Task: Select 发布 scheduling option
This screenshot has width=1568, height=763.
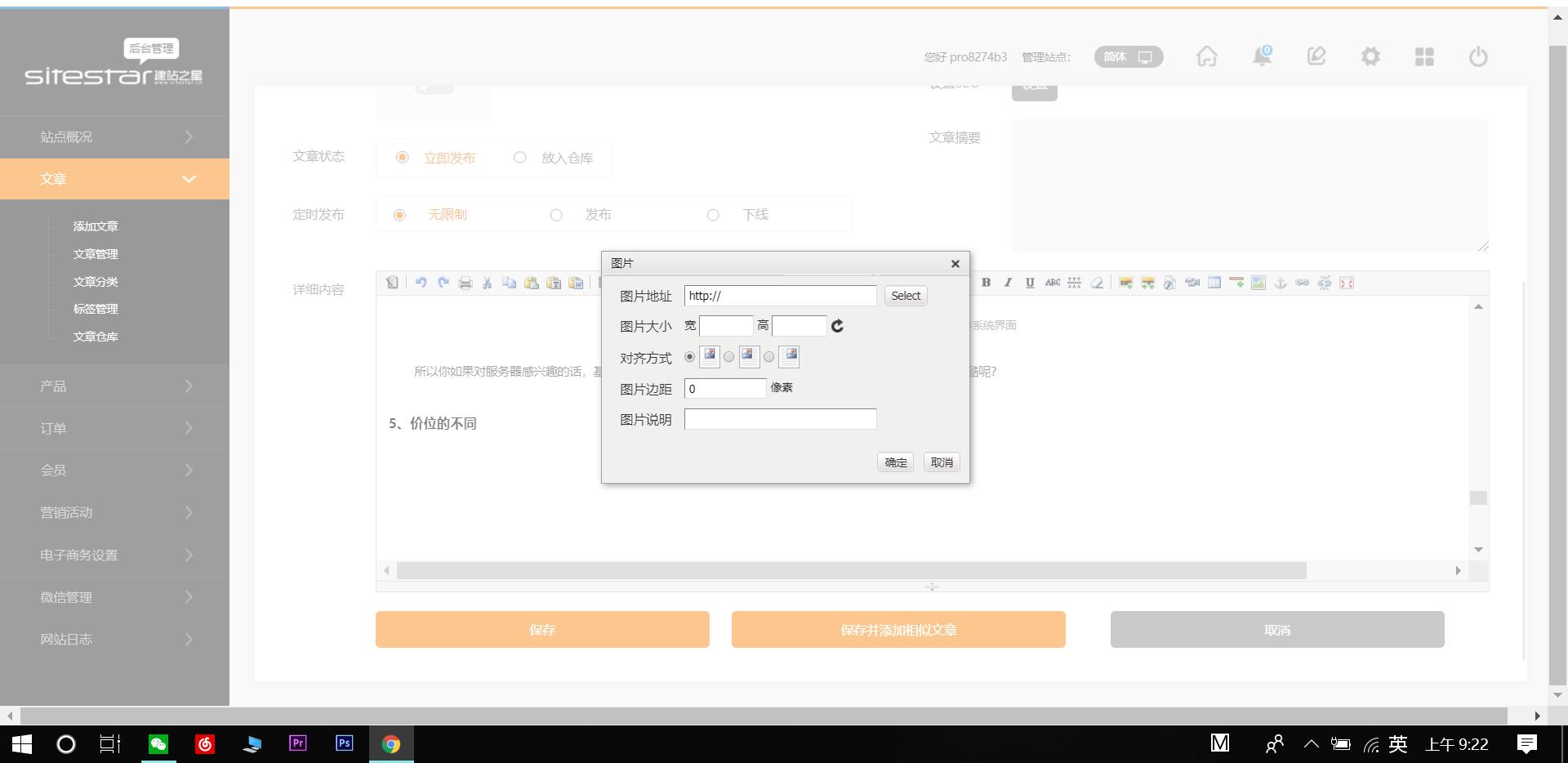Action: click(556, 215)
